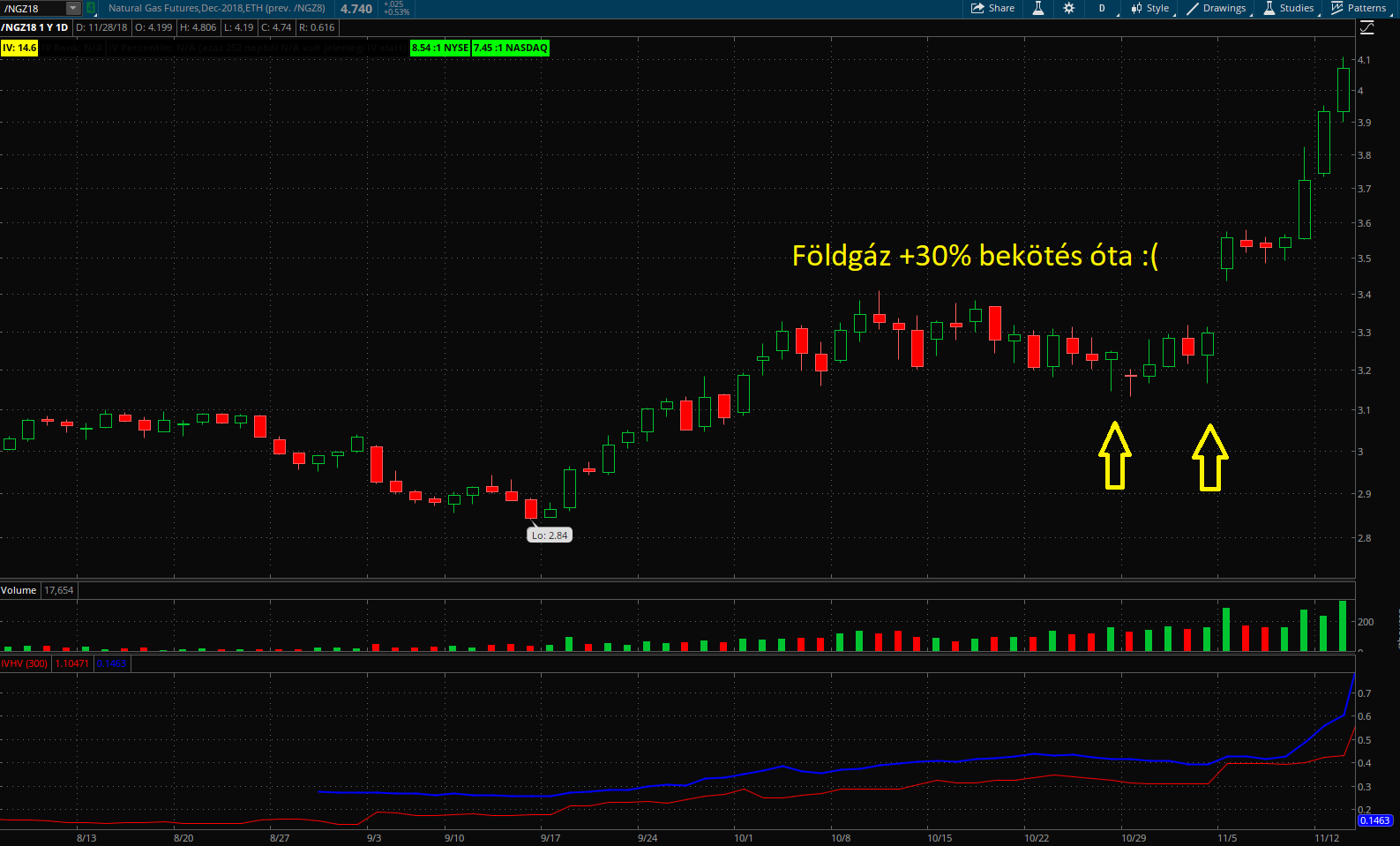Click the +0.53% change value in header
This screenshot has width=1400, height=846.
tap(397, 12)
